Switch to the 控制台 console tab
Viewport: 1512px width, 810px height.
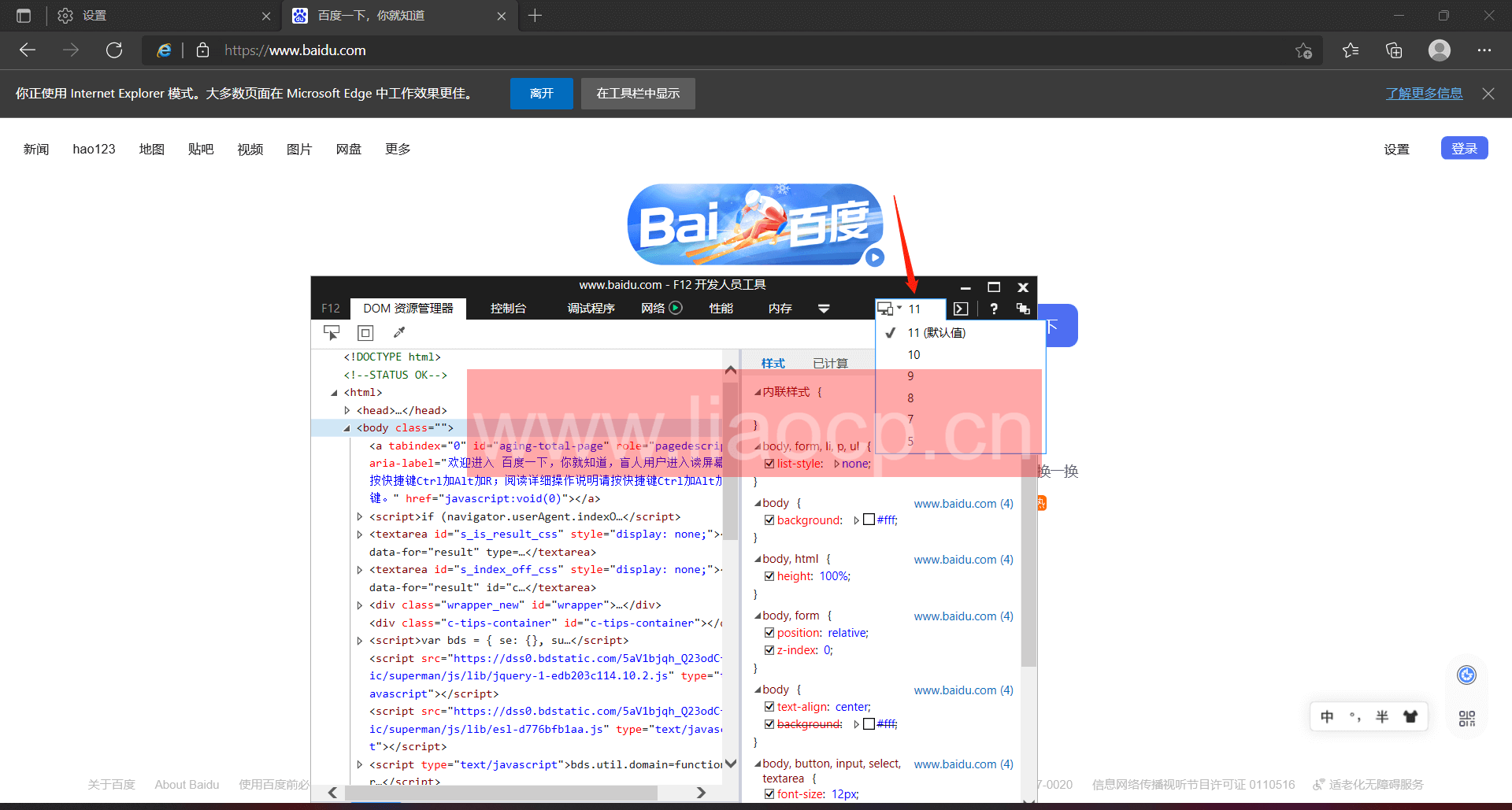(508, 309)
